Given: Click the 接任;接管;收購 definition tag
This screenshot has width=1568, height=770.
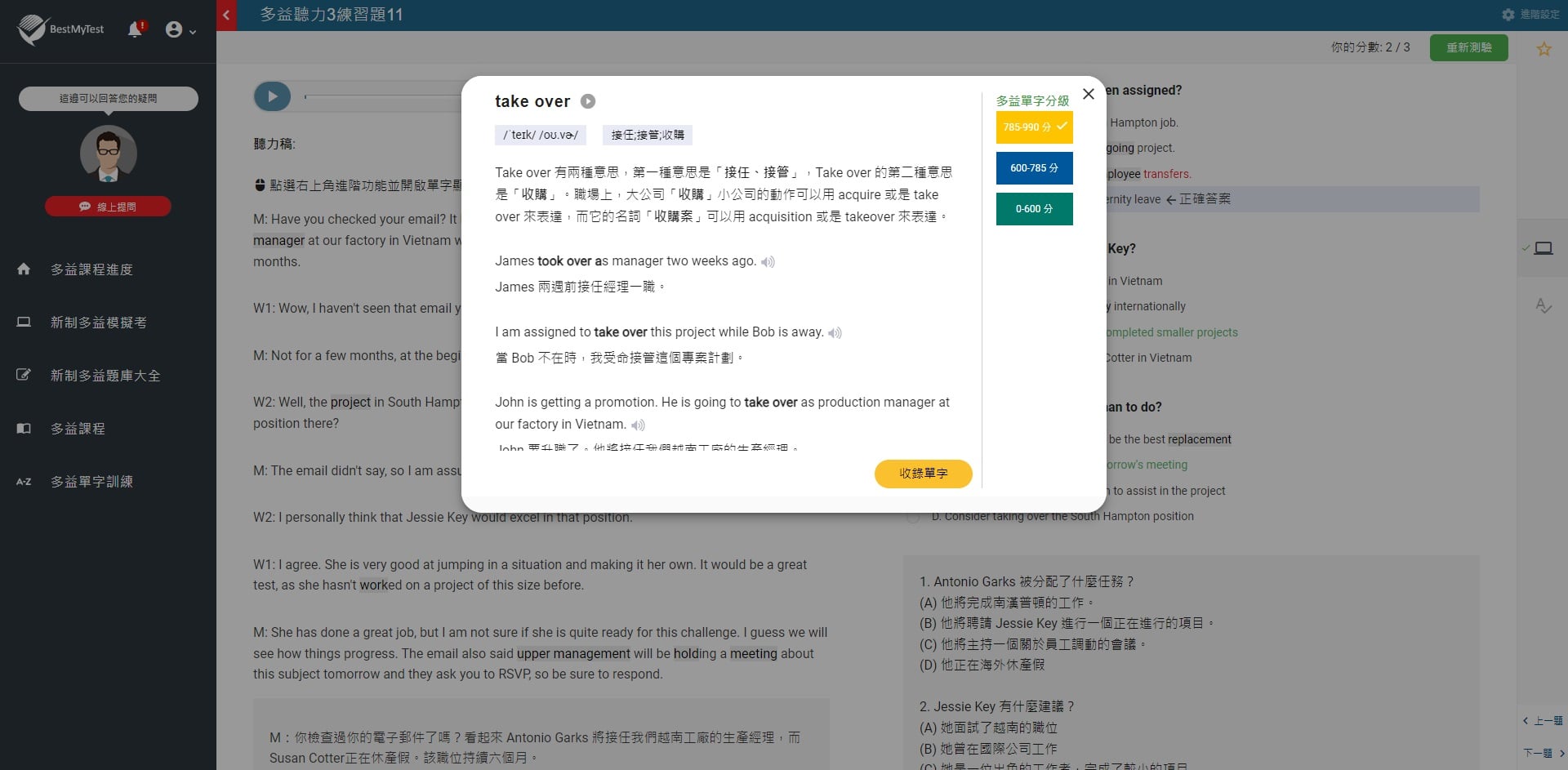Looking at the screenshot, I should tap(648, 135).
